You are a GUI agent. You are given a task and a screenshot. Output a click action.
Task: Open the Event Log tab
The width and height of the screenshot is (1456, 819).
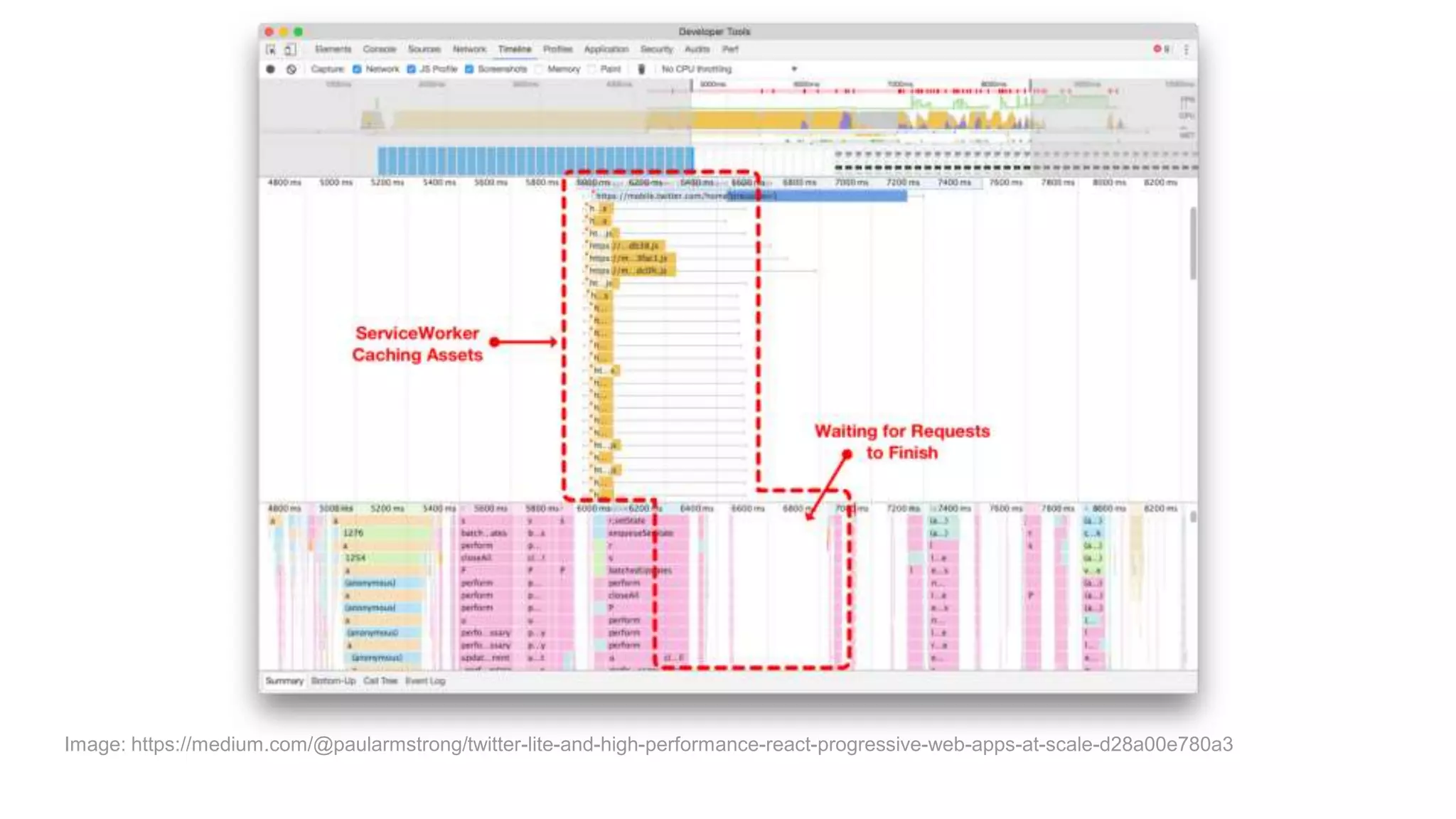click(425, 681)
